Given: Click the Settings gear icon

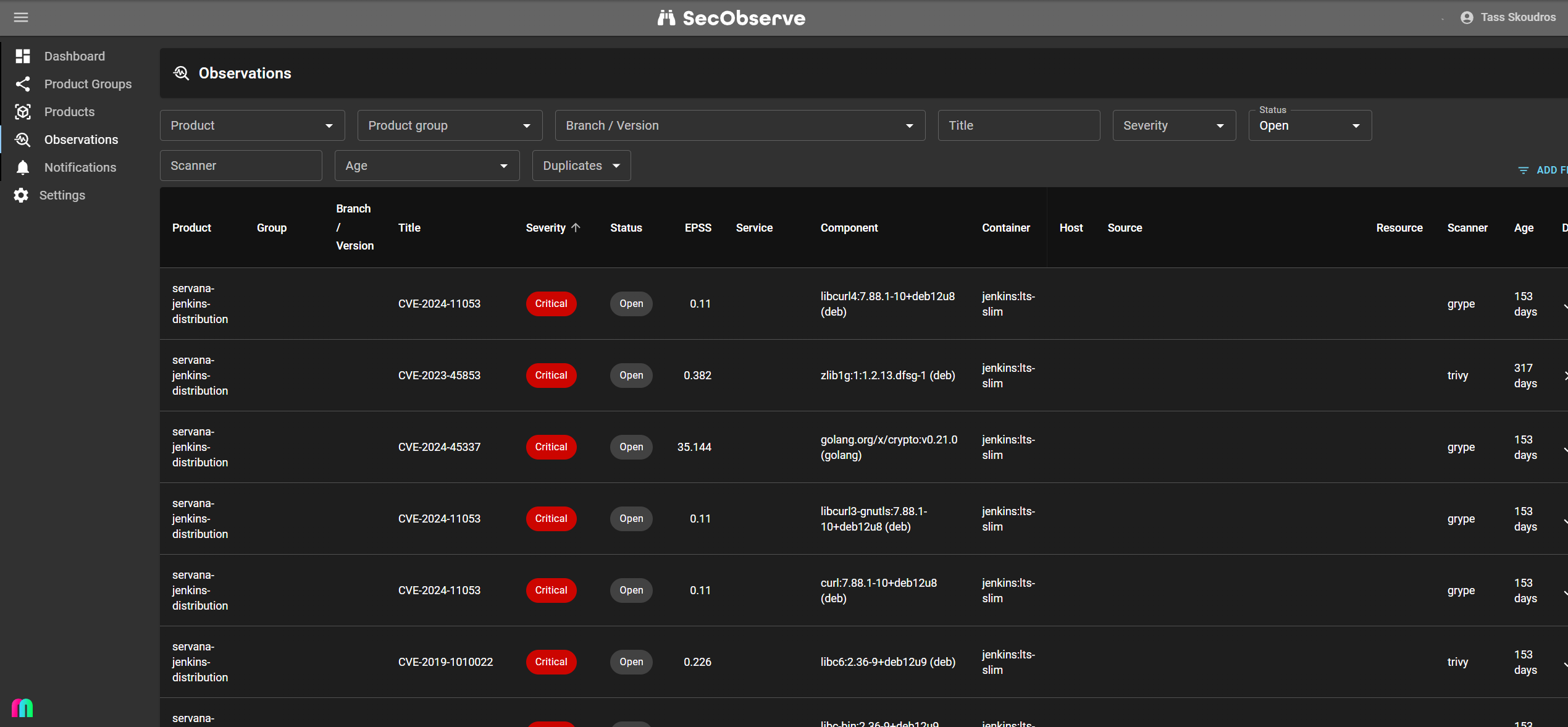Looking at the screenshot, I should 21,195.
